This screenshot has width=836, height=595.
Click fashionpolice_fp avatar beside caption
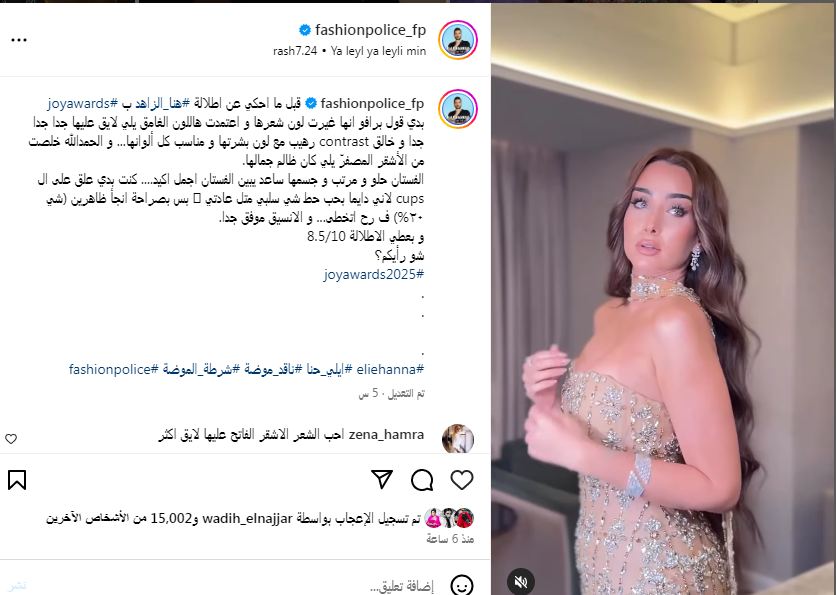click(x=458, y=109)
